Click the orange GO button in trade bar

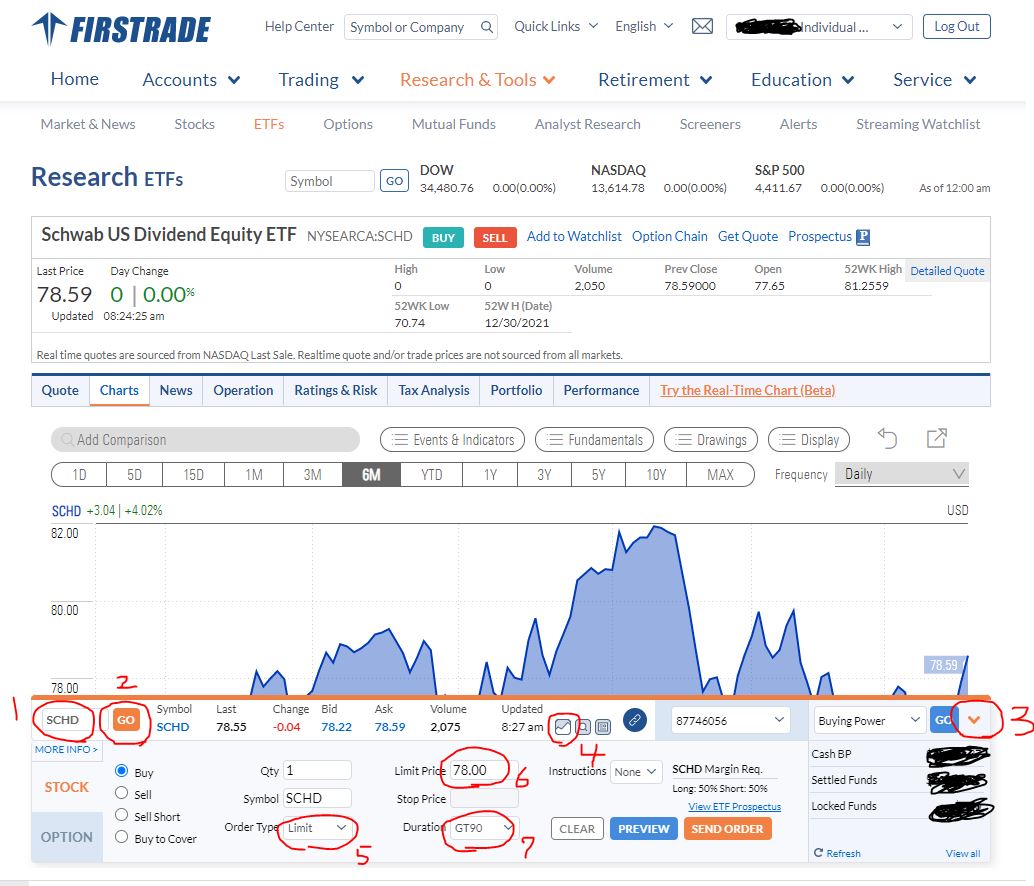click(x=126, y=720)
